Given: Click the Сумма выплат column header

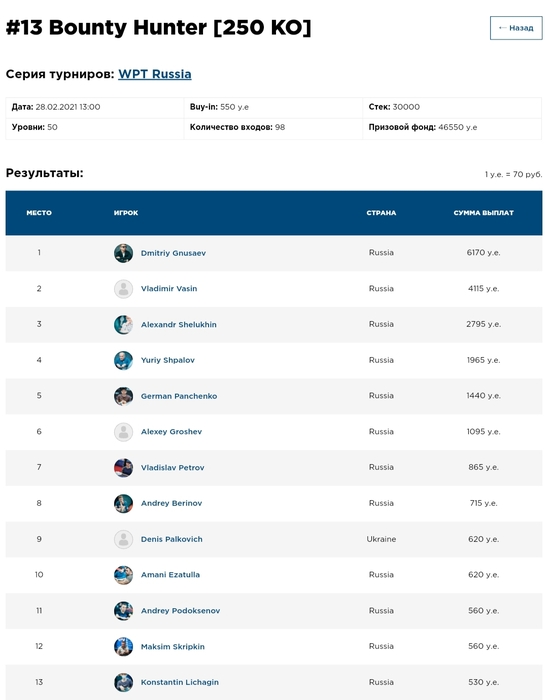Looking at the screenshot, I should coord(483,213).
